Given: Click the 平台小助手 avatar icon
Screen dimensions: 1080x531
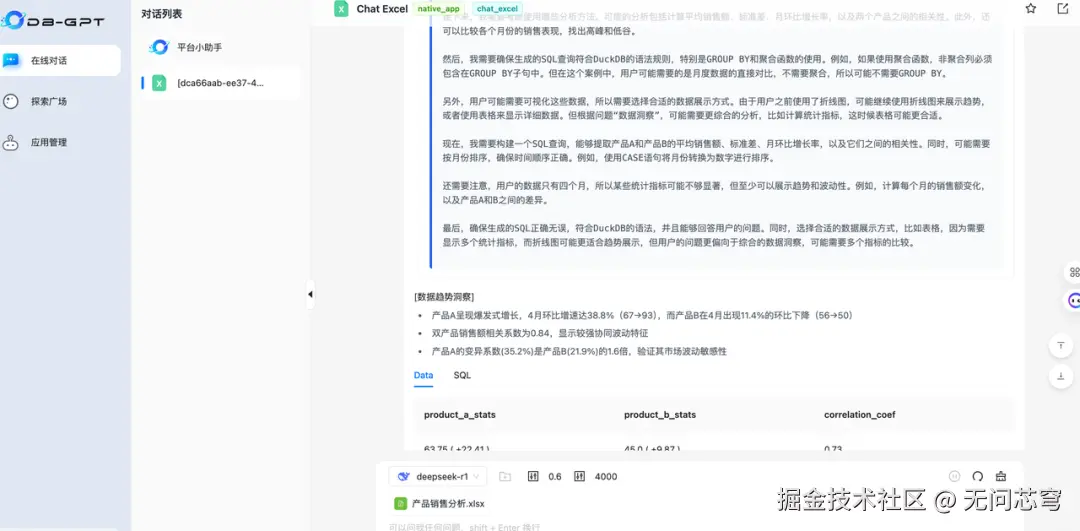Looking at the screenshot, I should 159,47.
